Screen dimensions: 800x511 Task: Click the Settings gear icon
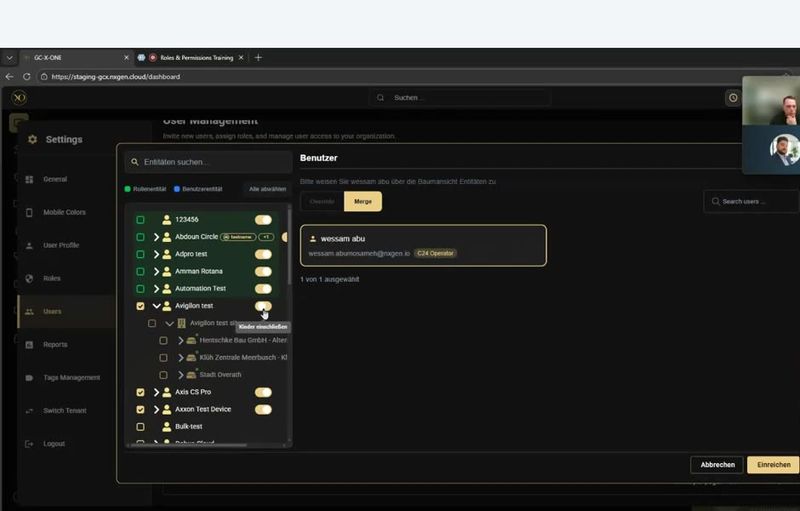click(x=33, y=139)
